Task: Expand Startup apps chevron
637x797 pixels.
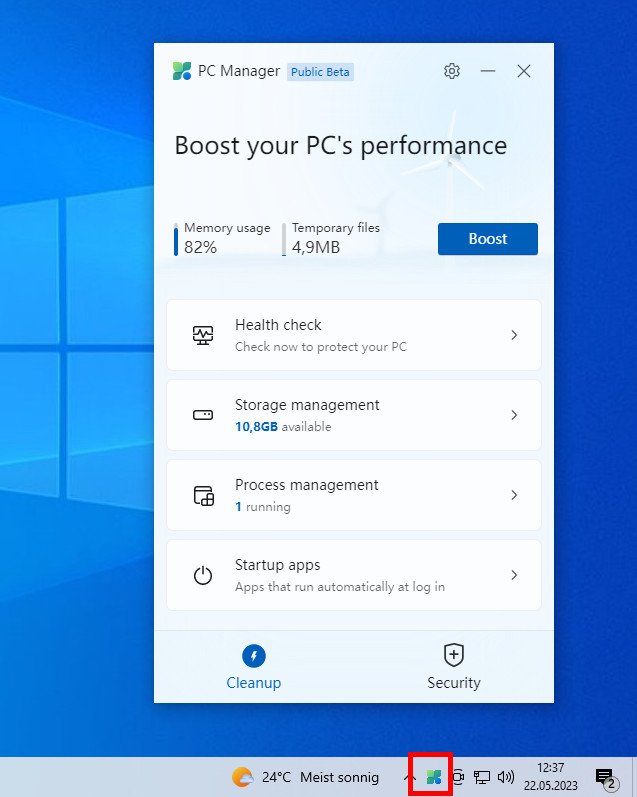Action: [514, 575]
